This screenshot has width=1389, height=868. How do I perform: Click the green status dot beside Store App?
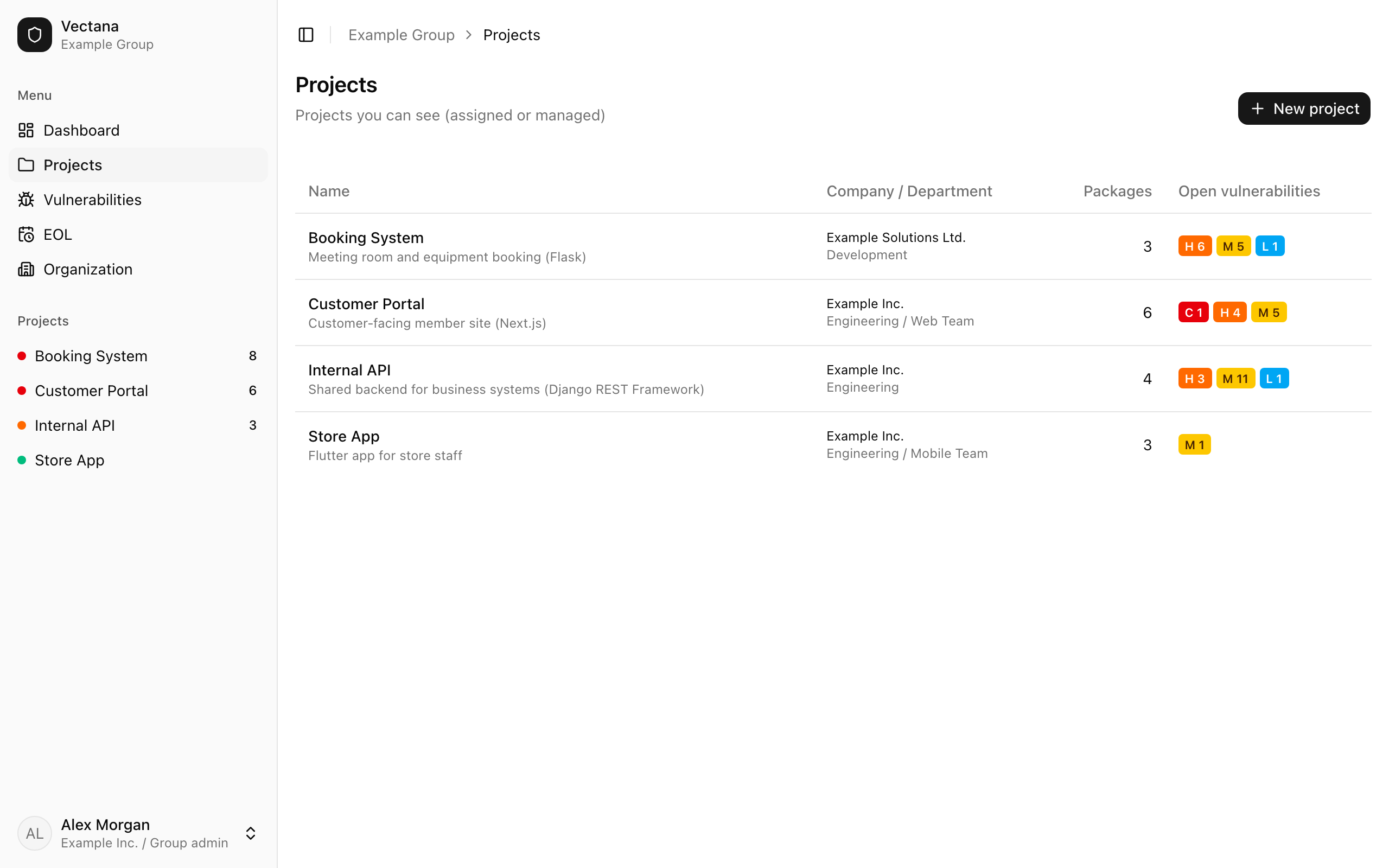click(x=22, y=460)
